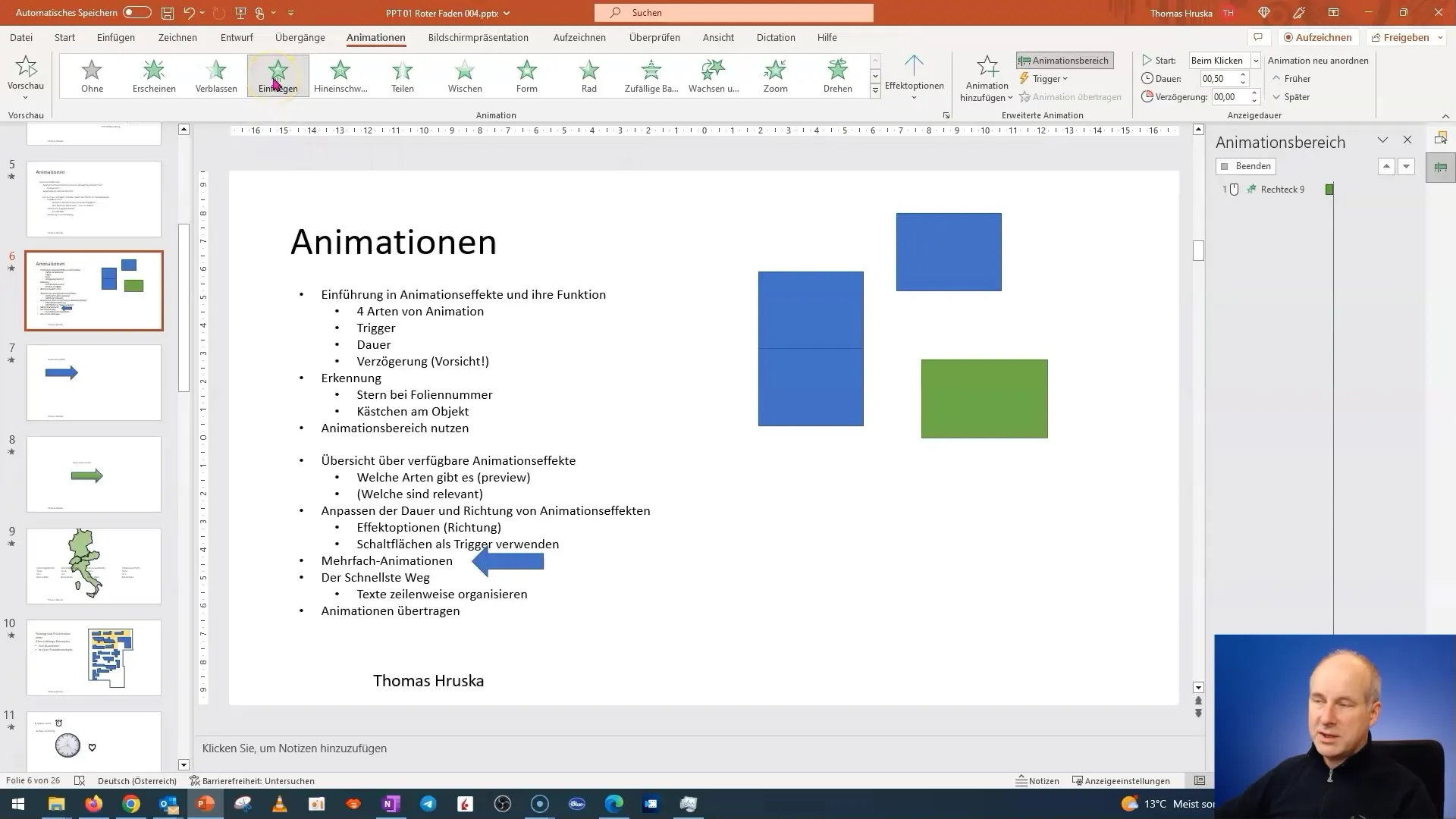Select the Wachsen und Bewegen animation

pyautogui.click(x=714, y=76)
